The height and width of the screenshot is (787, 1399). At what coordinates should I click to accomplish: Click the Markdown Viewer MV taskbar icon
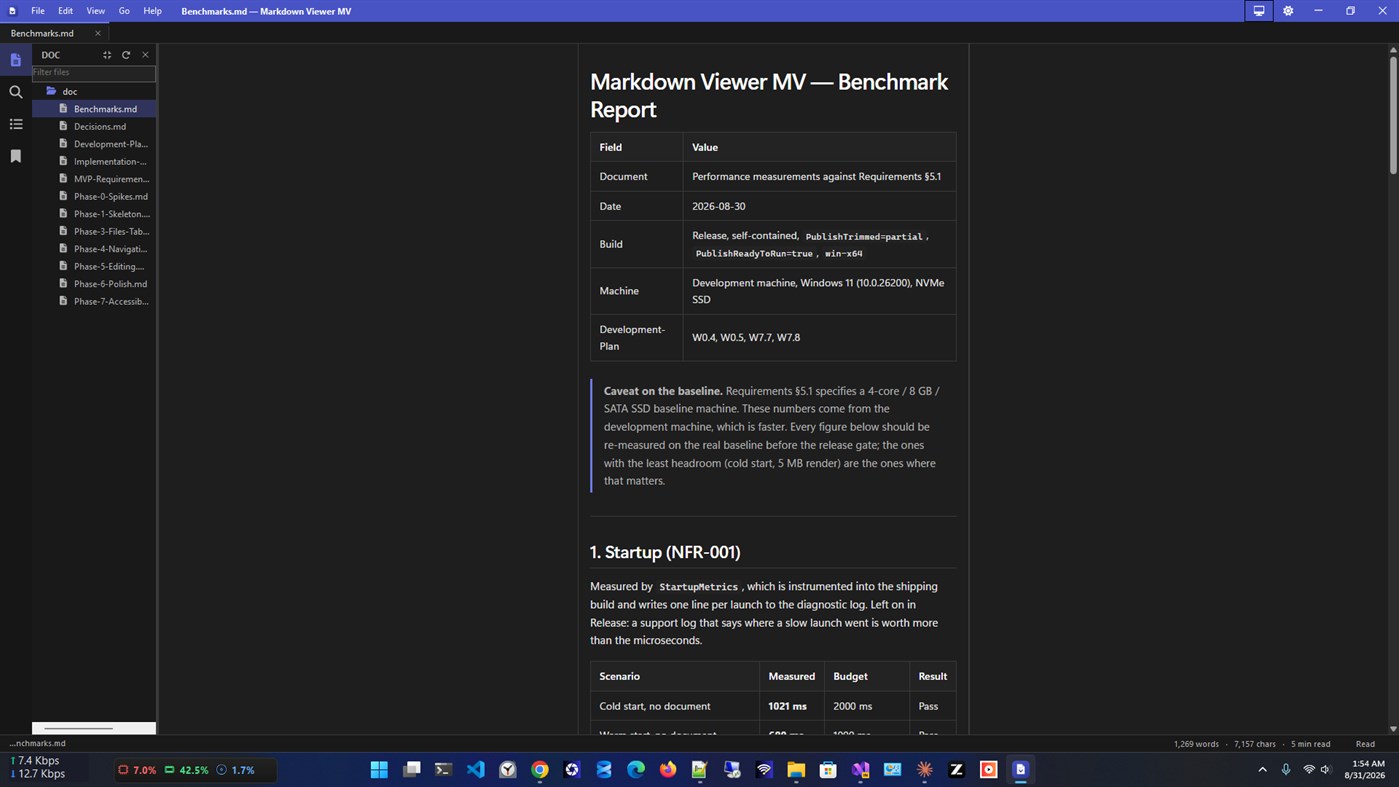1020,770
